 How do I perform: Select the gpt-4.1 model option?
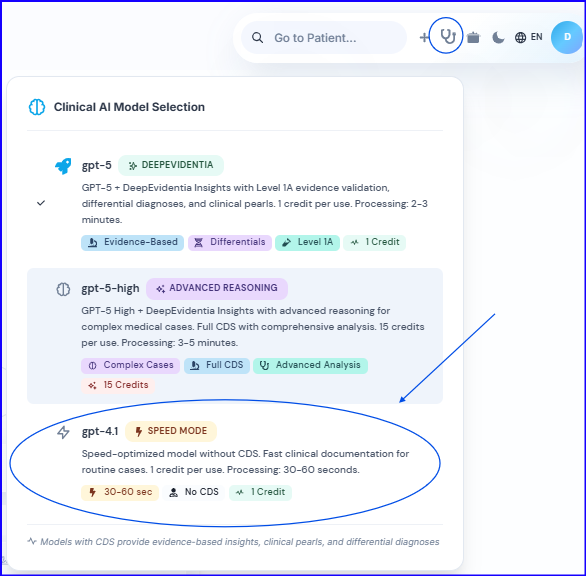235,461
